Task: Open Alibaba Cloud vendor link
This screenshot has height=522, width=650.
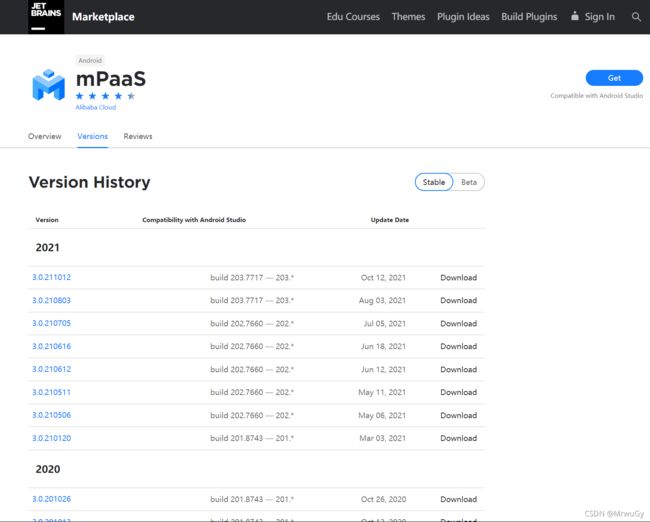Action: point(96,107)
